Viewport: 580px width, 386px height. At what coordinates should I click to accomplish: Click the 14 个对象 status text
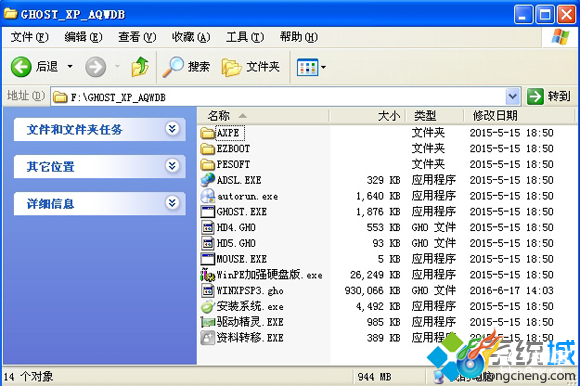(28, 377)
